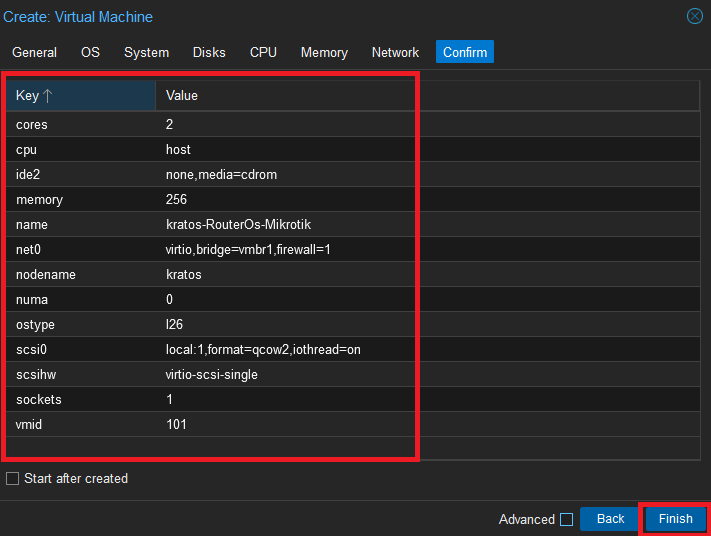The image size is (711, 536).
Task: Open the Network tab
Action: (x=395, y=52)
